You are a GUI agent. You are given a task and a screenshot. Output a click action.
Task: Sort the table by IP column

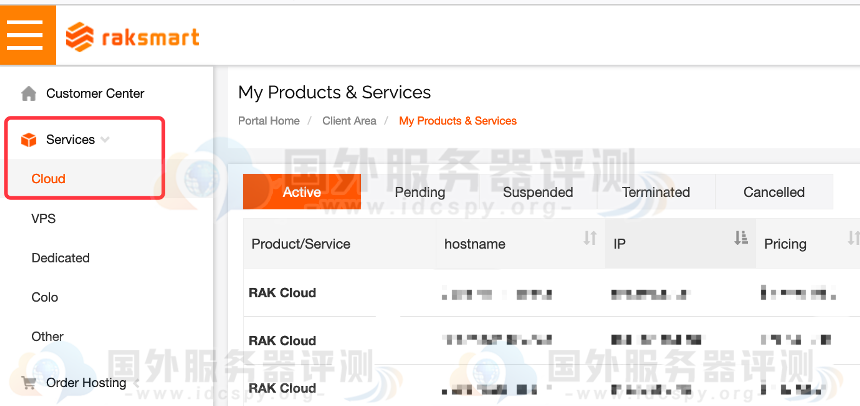click(x=740, y=238)
